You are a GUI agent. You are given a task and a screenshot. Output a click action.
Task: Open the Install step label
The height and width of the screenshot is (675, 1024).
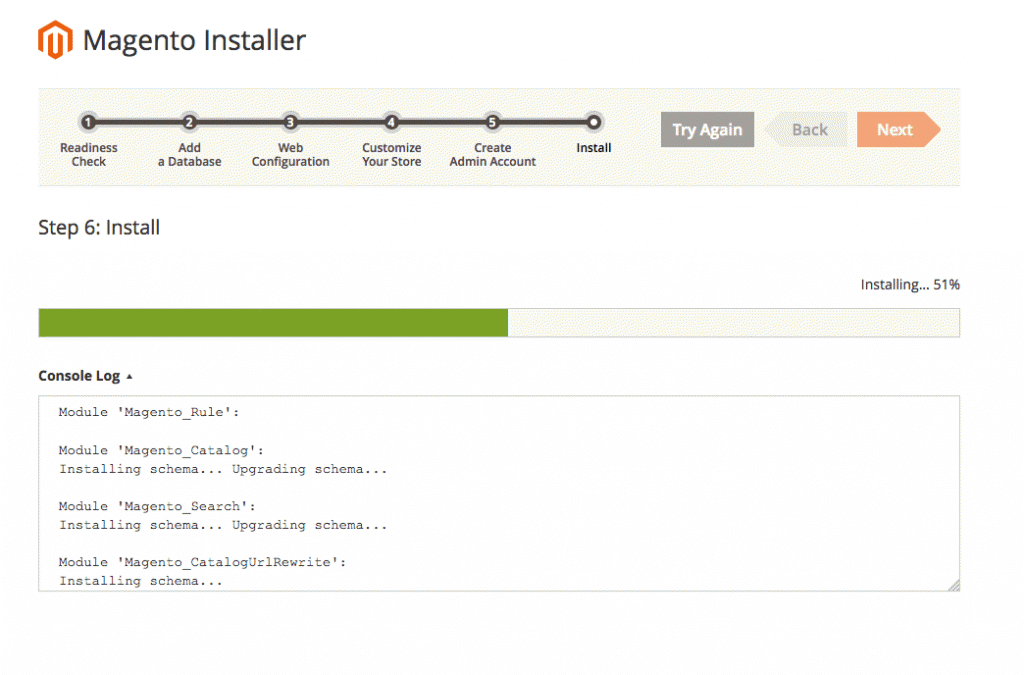point(594,148)
